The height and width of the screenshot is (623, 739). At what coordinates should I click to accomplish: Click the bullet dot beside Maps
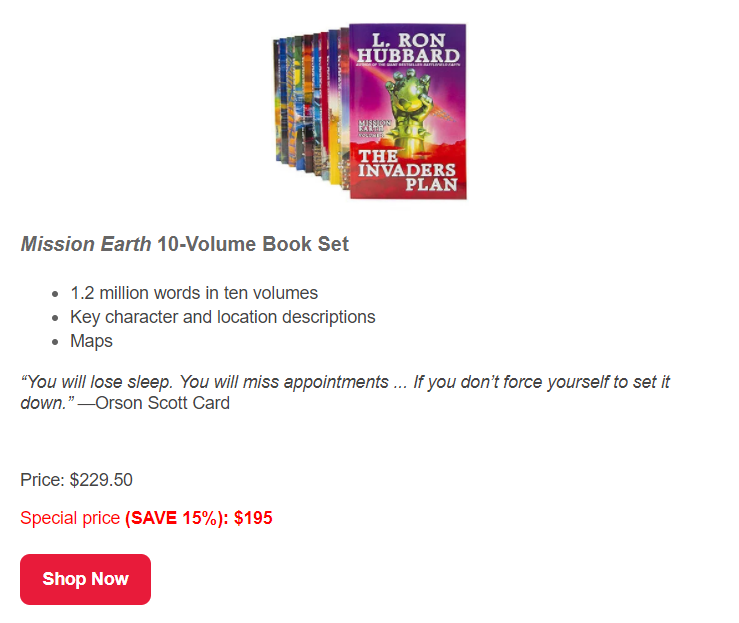click(54, 342)
